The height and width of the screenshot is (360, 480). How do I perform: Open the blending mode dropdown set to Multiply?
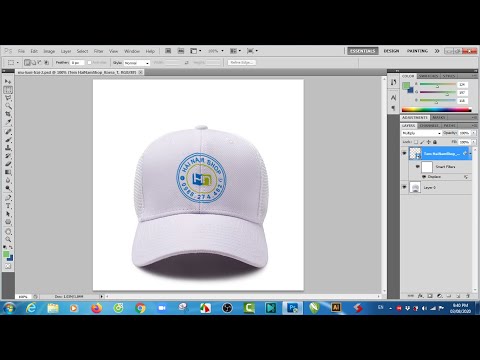[421, 133]
